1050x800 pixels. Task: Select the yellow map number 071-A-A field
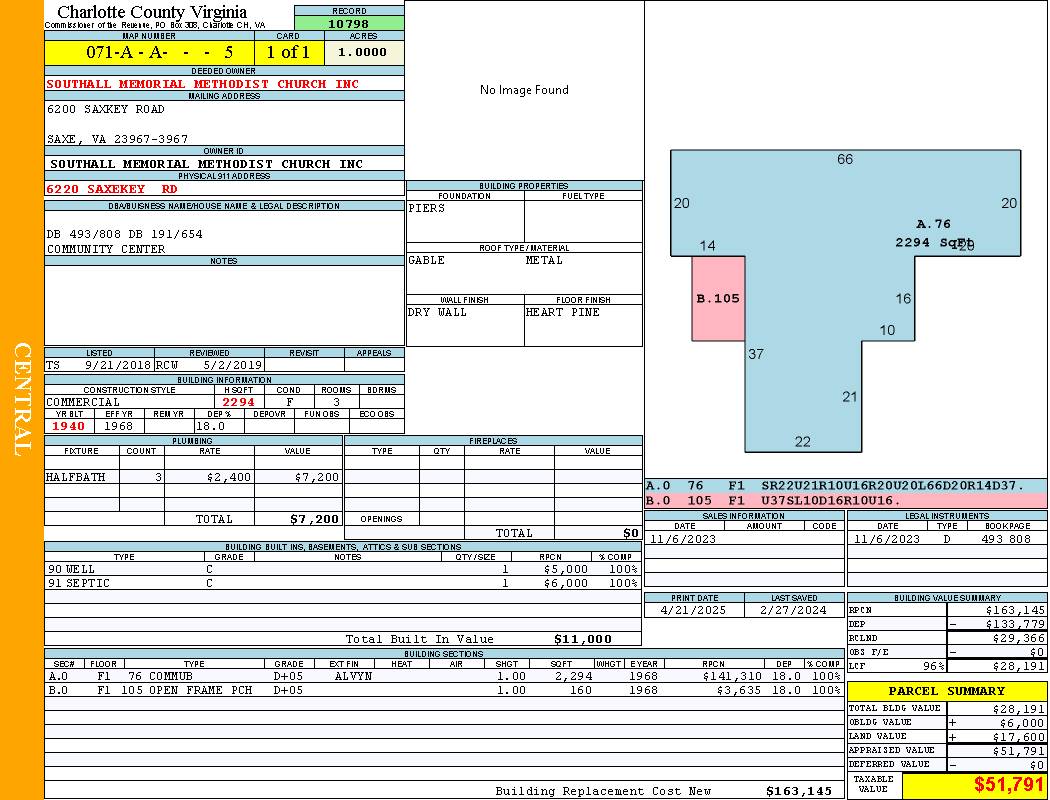[x=149, y=52]
